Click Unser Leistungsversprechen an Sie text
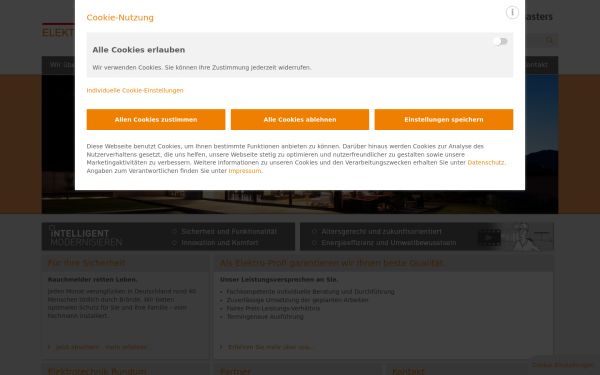Image resolution: width=600 pixels, height=375 pixels. click(279, 280)
